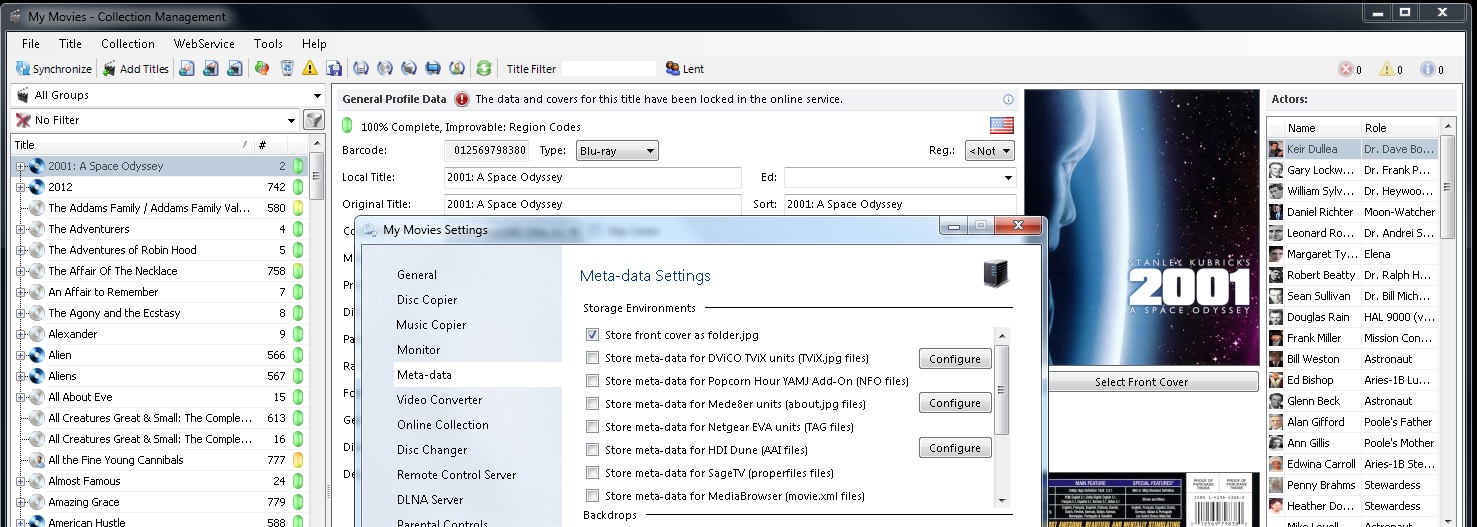This screenshot has width=1477, height=527.
Task: Uncheck Store front cover as folder.jpg
Action: [593, 335]
